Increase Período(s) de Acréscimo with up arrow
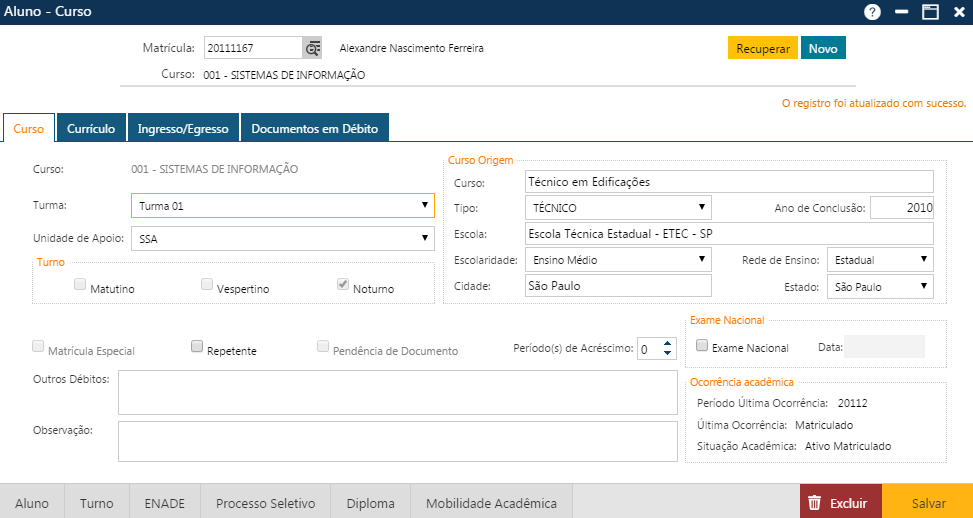Viewport: 973px width, 518px height. click(x=667, y=343)
